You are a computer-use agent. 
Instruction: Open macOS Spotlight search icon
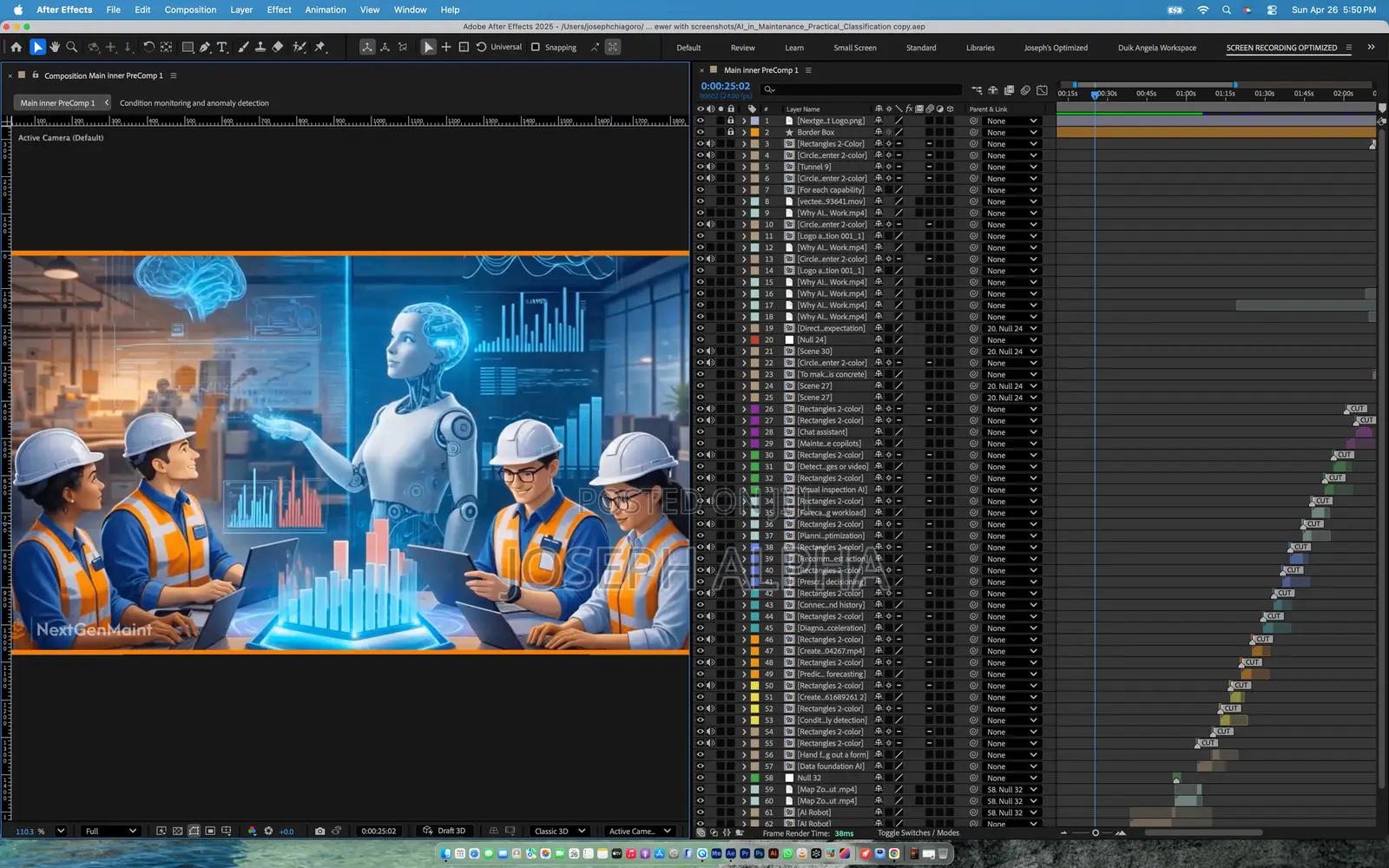(1226, 10)
